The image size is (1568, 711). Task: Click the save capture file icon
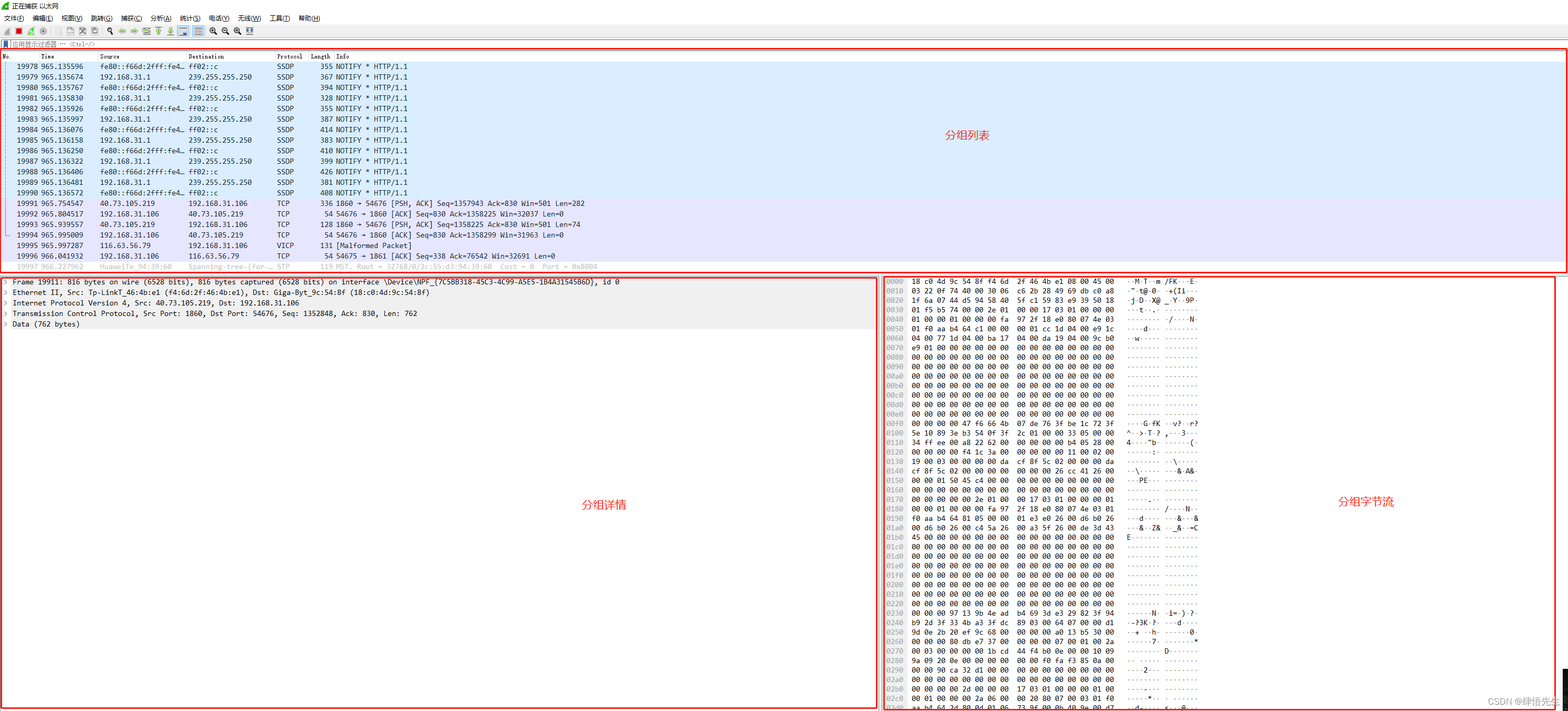71,31
